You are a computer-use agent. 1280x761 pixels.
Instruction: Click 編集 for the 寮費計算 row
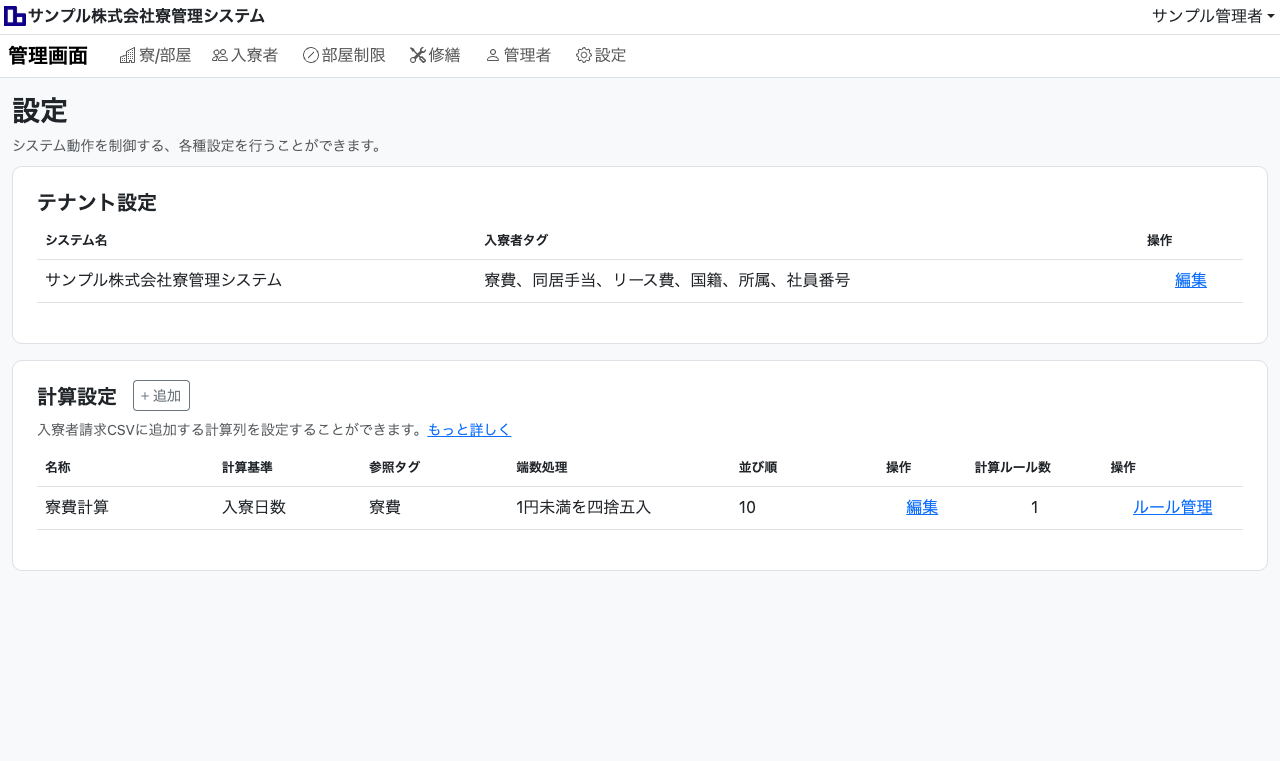pos(921,508)
